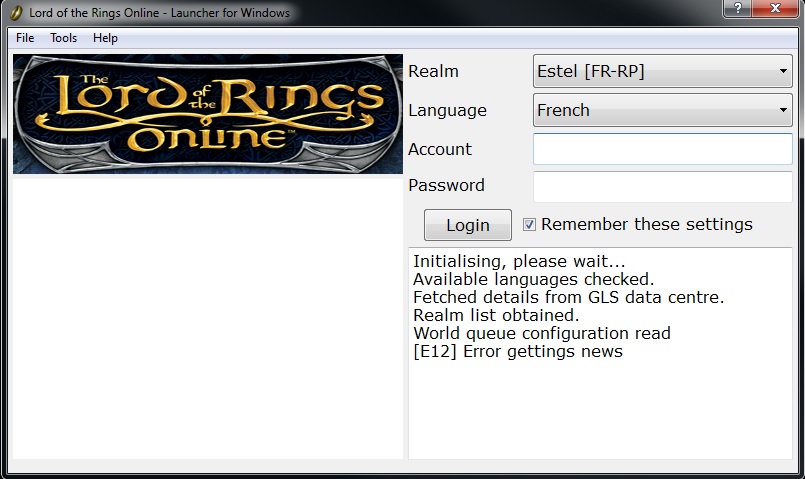
Task: Open the Help menu
Action: click(105, 38)
